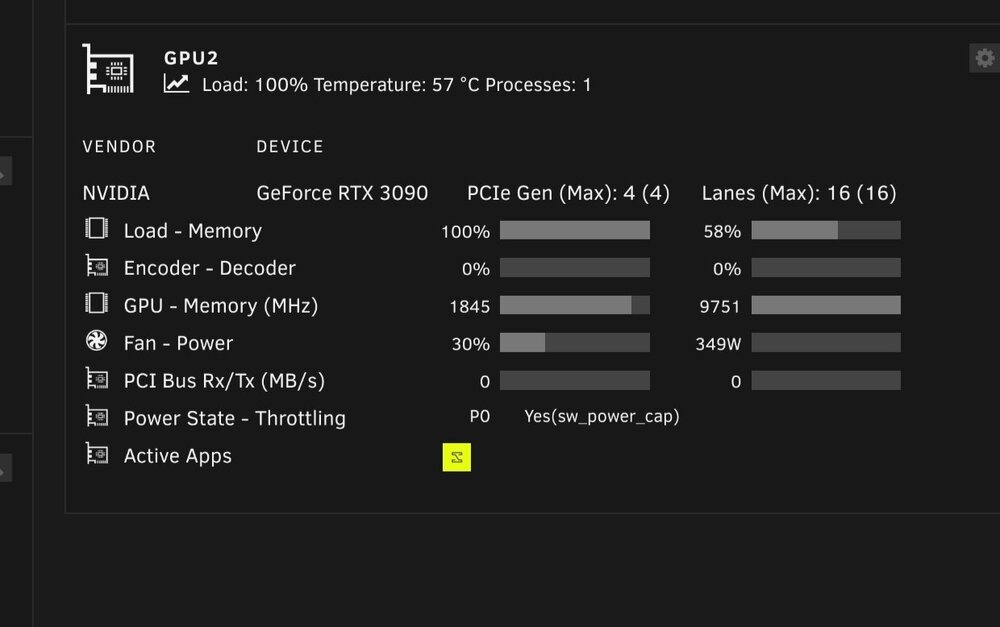This screenshot has height=627, width=1000.
Task: Expand the upper left sidebar arrow
Action: [x=4, y=171]
